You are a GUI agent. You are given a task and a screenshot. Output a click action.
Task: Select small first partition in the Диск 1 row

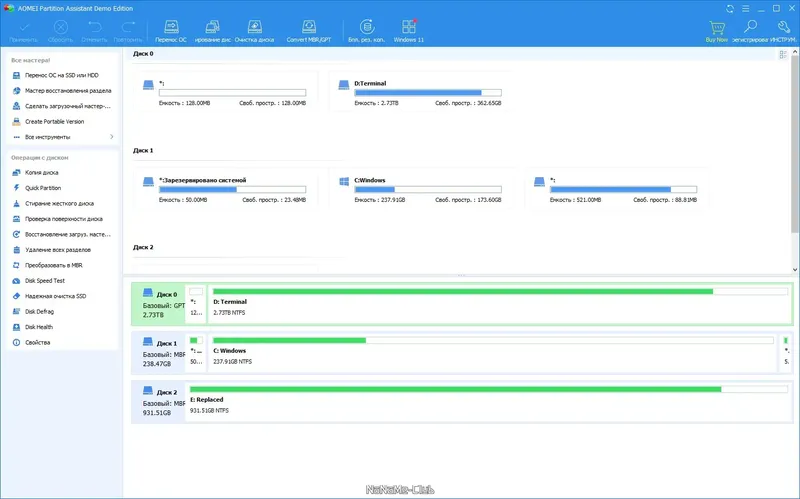(x=196, y=353)
